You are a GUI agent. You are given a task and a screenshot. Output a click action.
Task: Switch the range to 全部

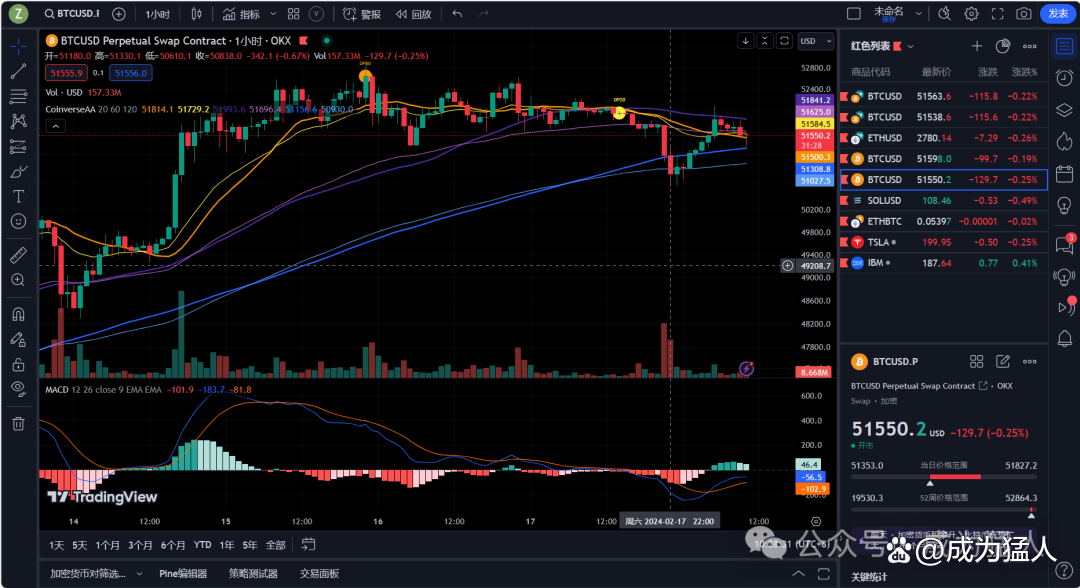pos(276,545)
